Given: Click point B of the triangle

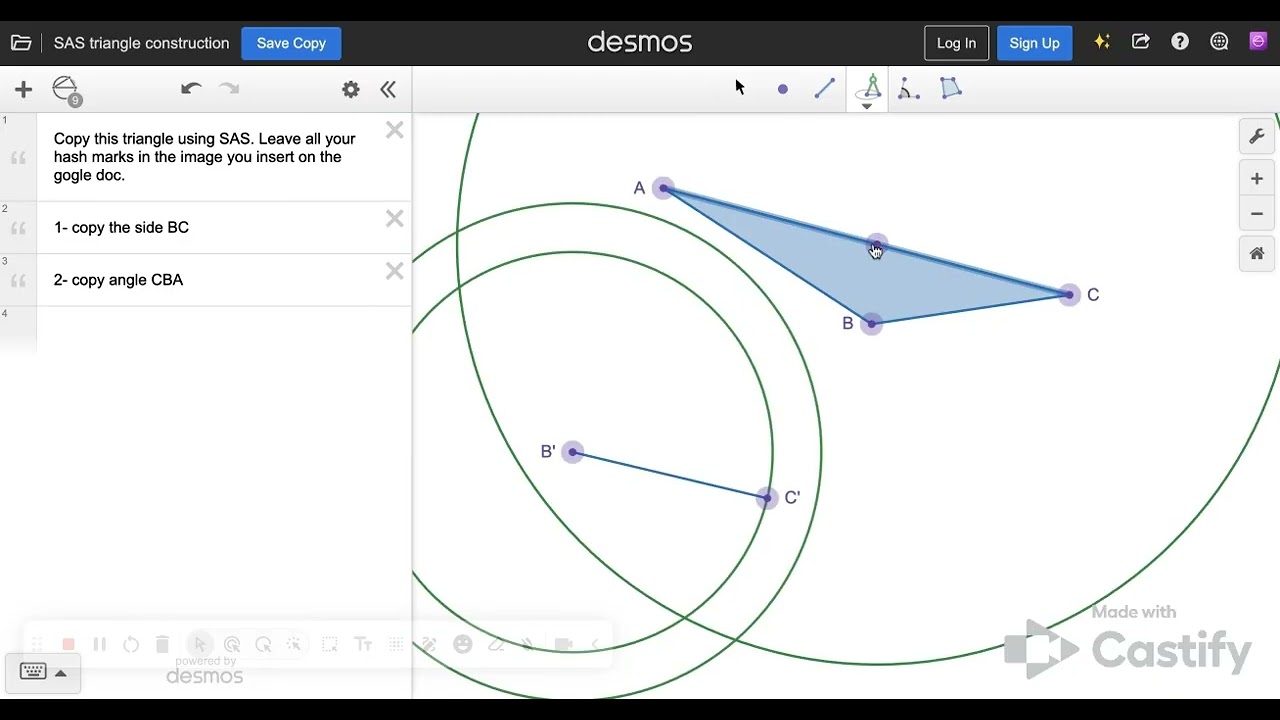Looking at the screenshot, I should point(871,323).
